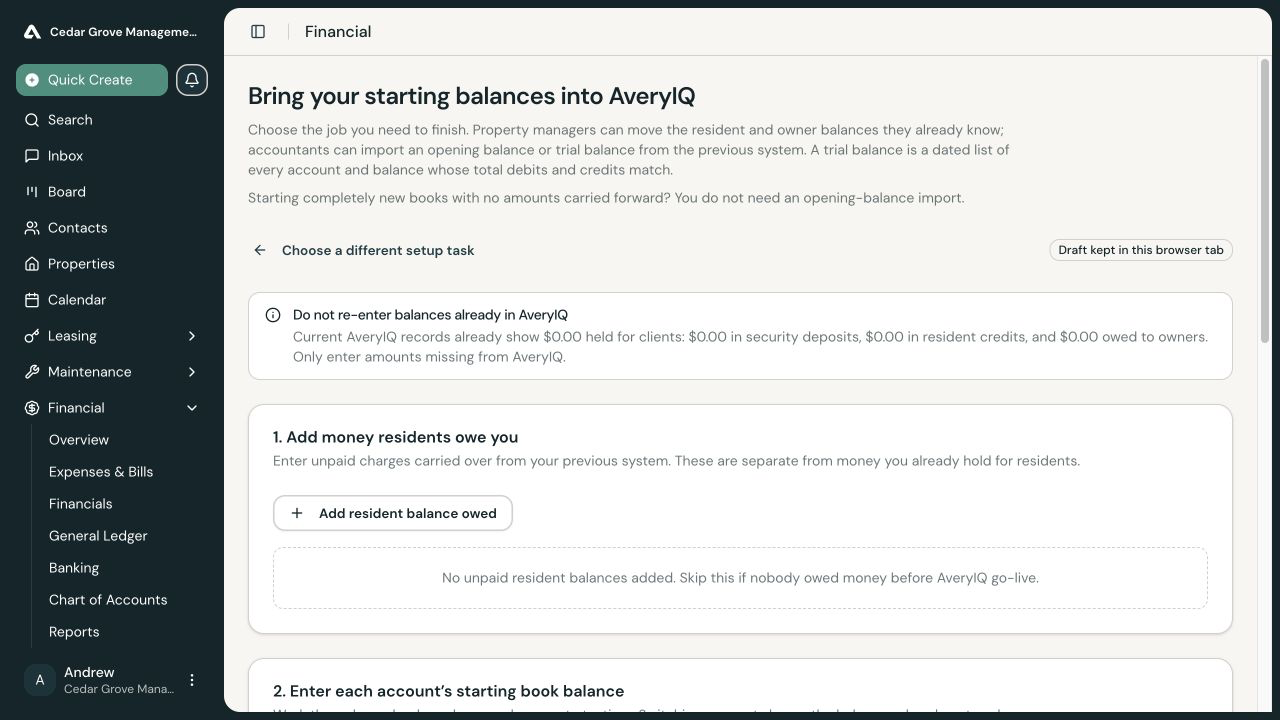Expand the Leasing section chevron
This screenshot has width=1280, height=720.
(x=192, y=336)
